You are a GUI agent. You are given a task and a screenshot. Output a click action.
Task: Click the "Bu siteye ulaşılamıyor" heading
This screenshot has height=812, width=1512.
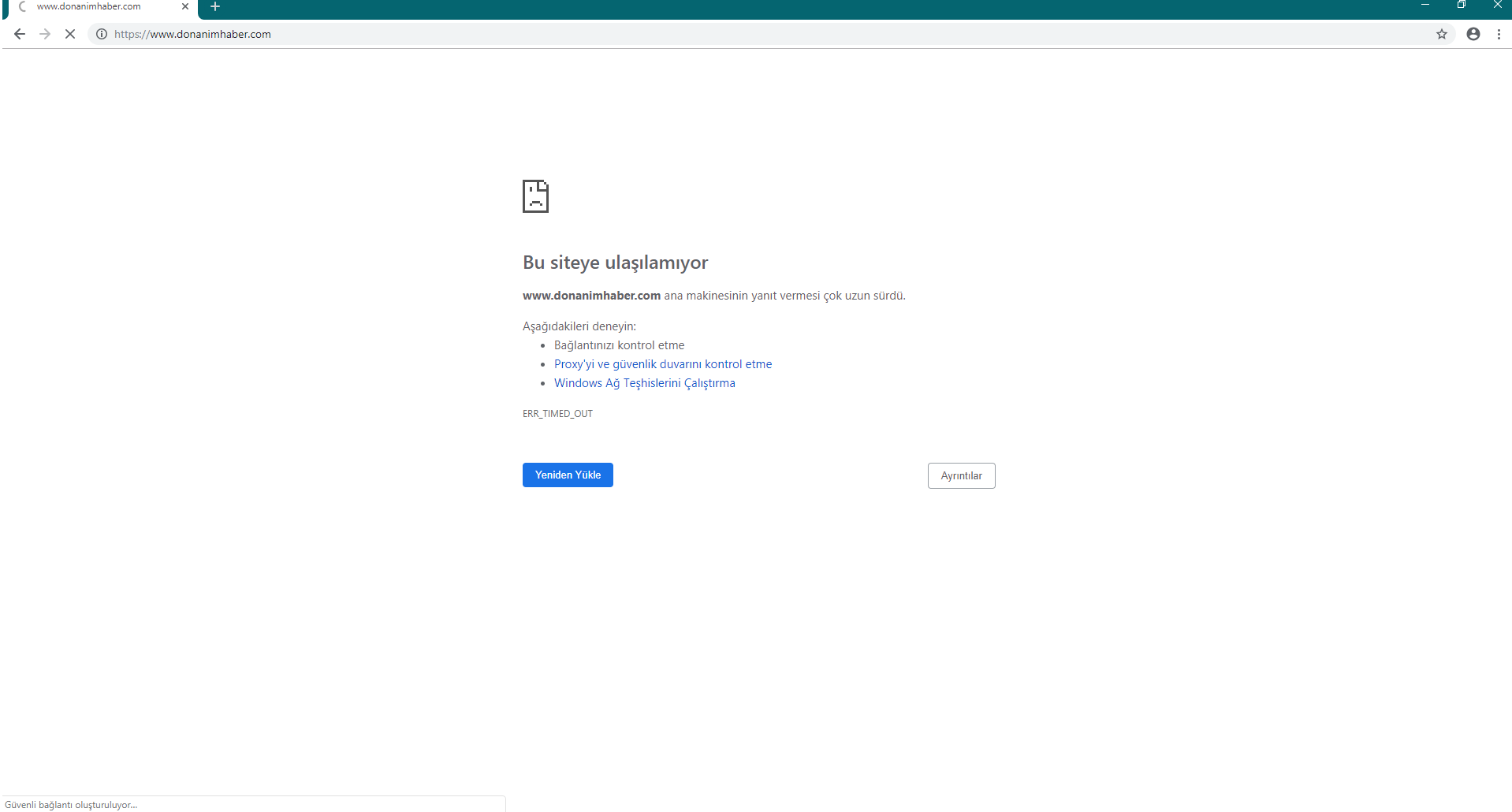pyautogui.click(x=615, y=263)
